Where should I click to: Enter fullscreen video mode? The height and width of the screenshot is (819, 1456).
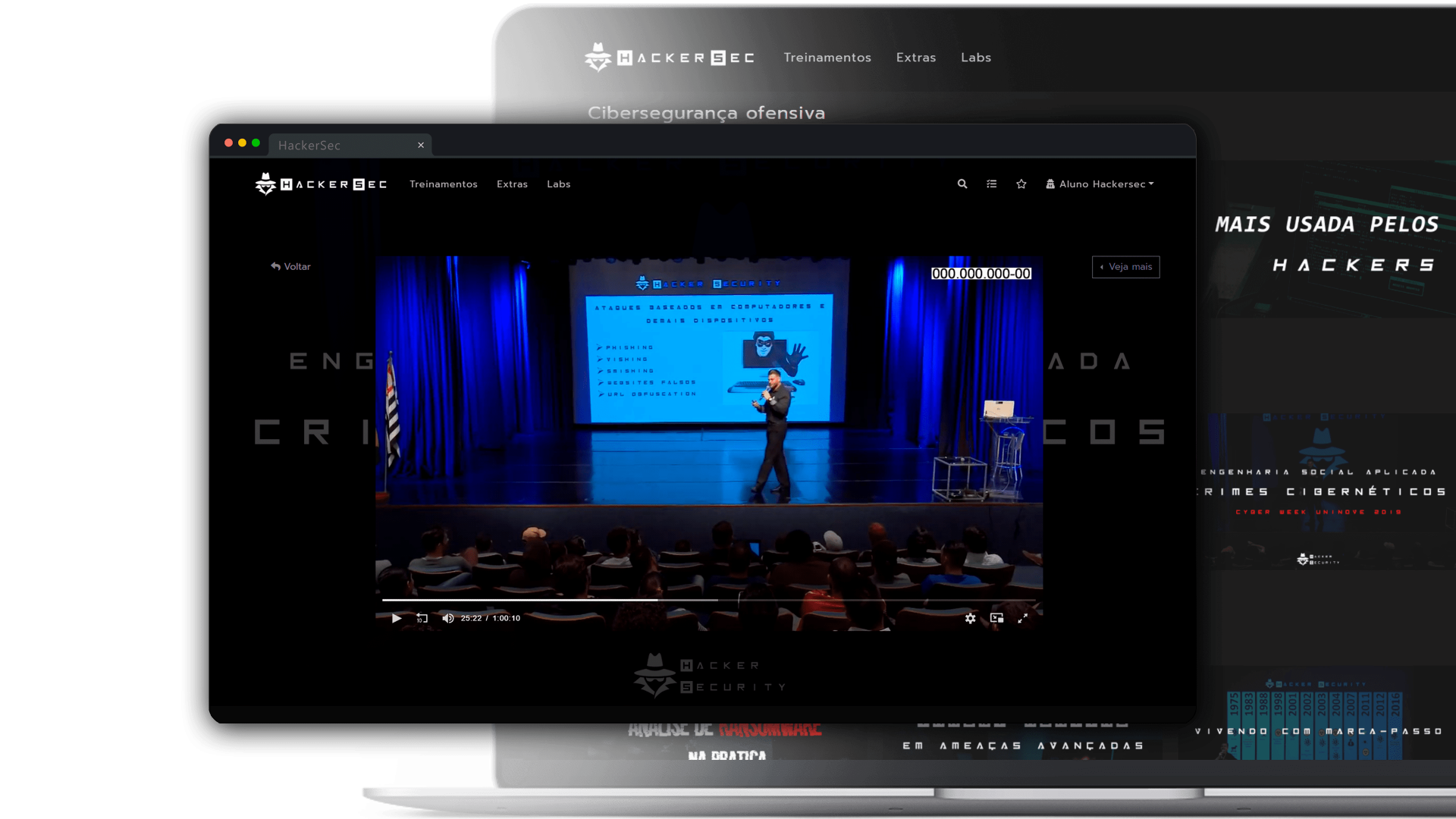1022,618
